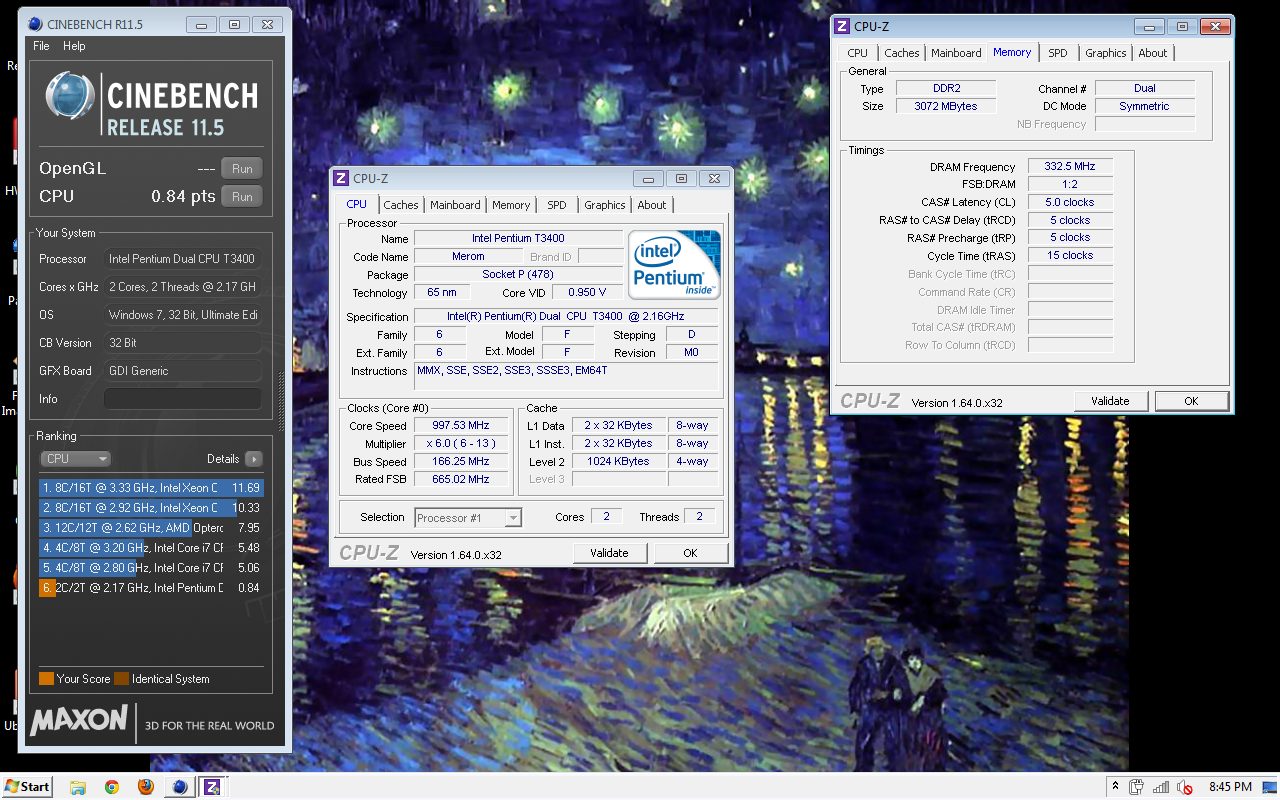Click OK in CPU-Z Memory window

(1191, 401)
